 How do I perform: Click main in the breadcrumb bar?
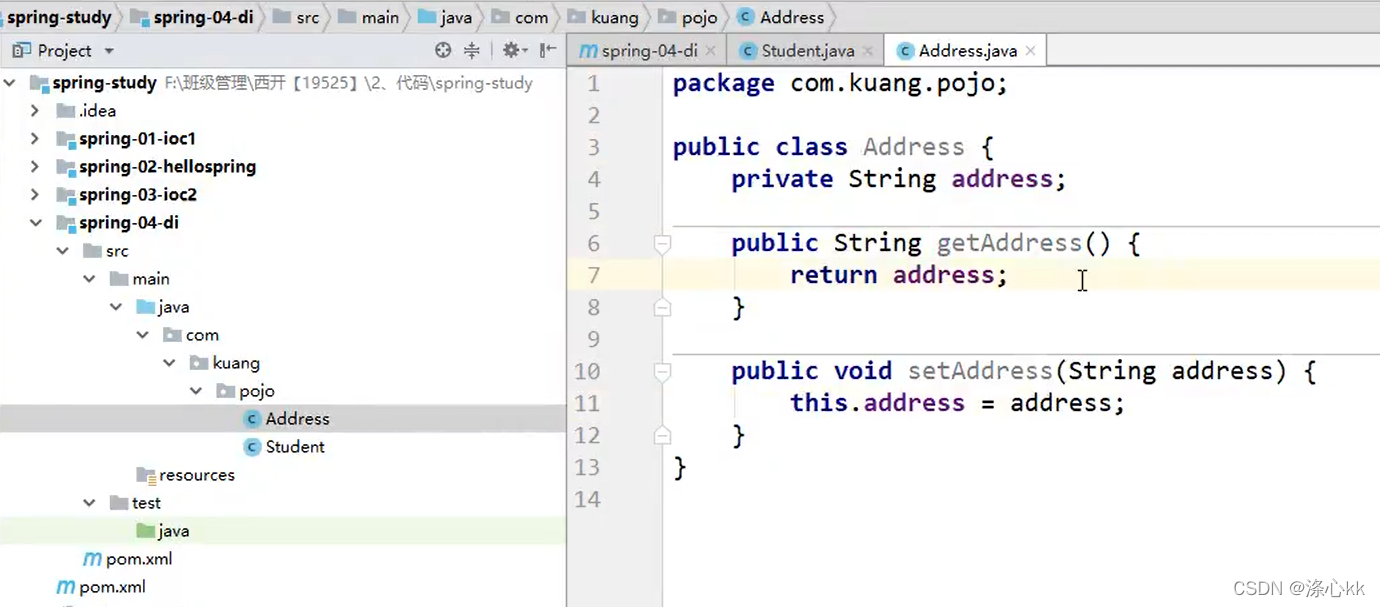369,17
